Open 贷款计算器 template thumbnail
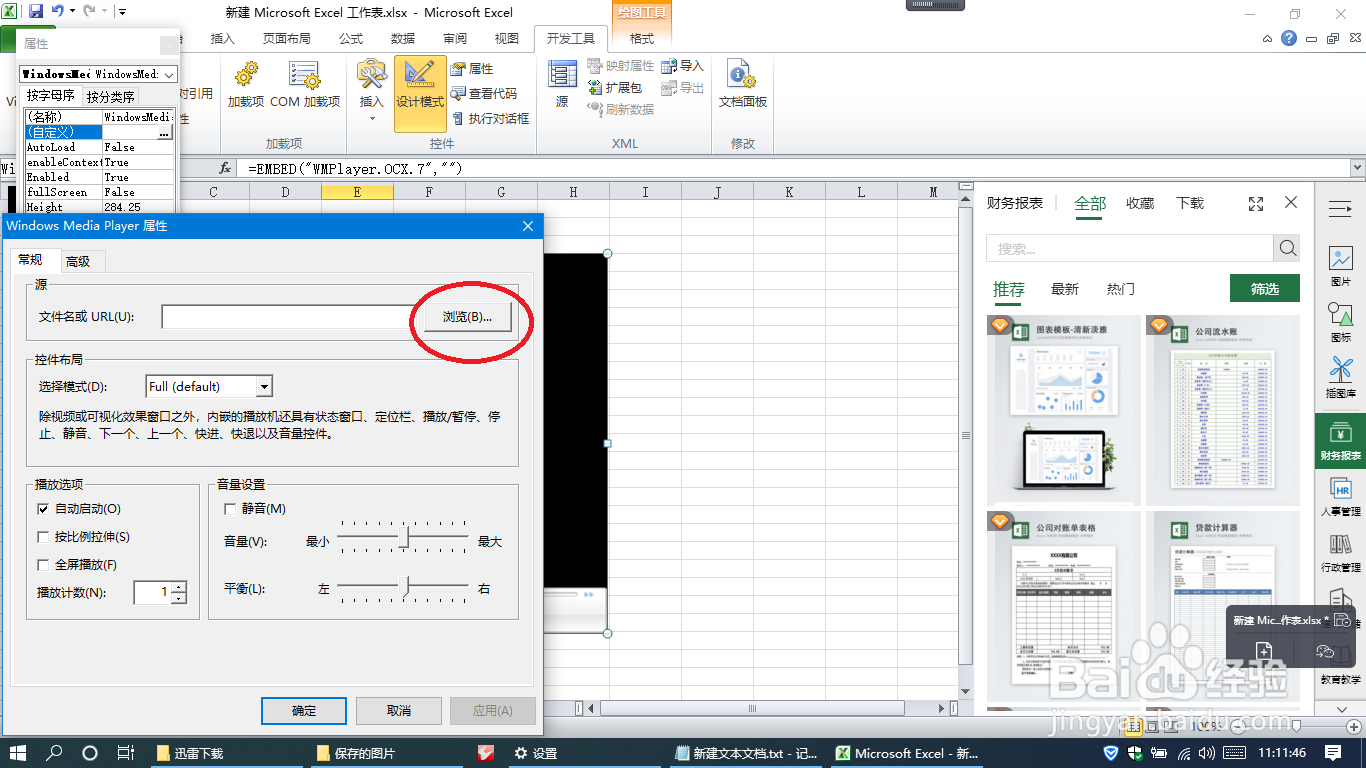The height and width of the screenshot is (768, 1366). tap(1223, 606)
